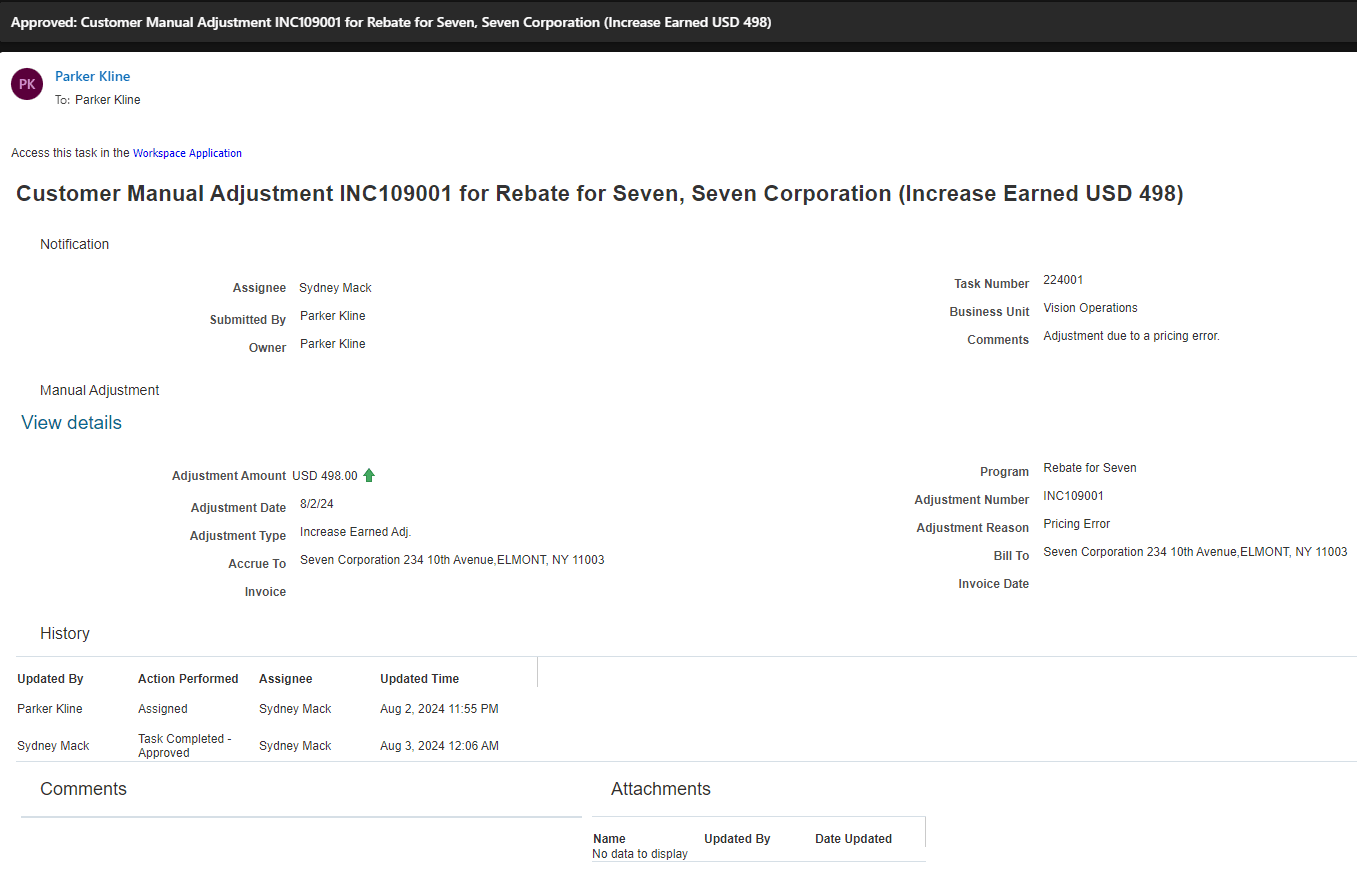Viewport: 1357px width, 869px height.
Task: Click the Attachments section heading
Action: coord(661,789)
